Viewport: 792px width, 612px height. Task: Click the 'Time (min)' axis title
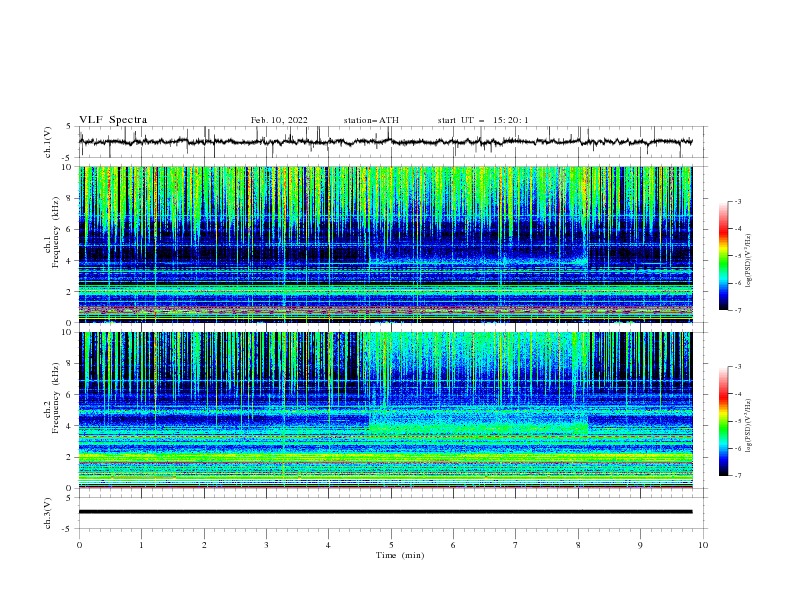400,555
